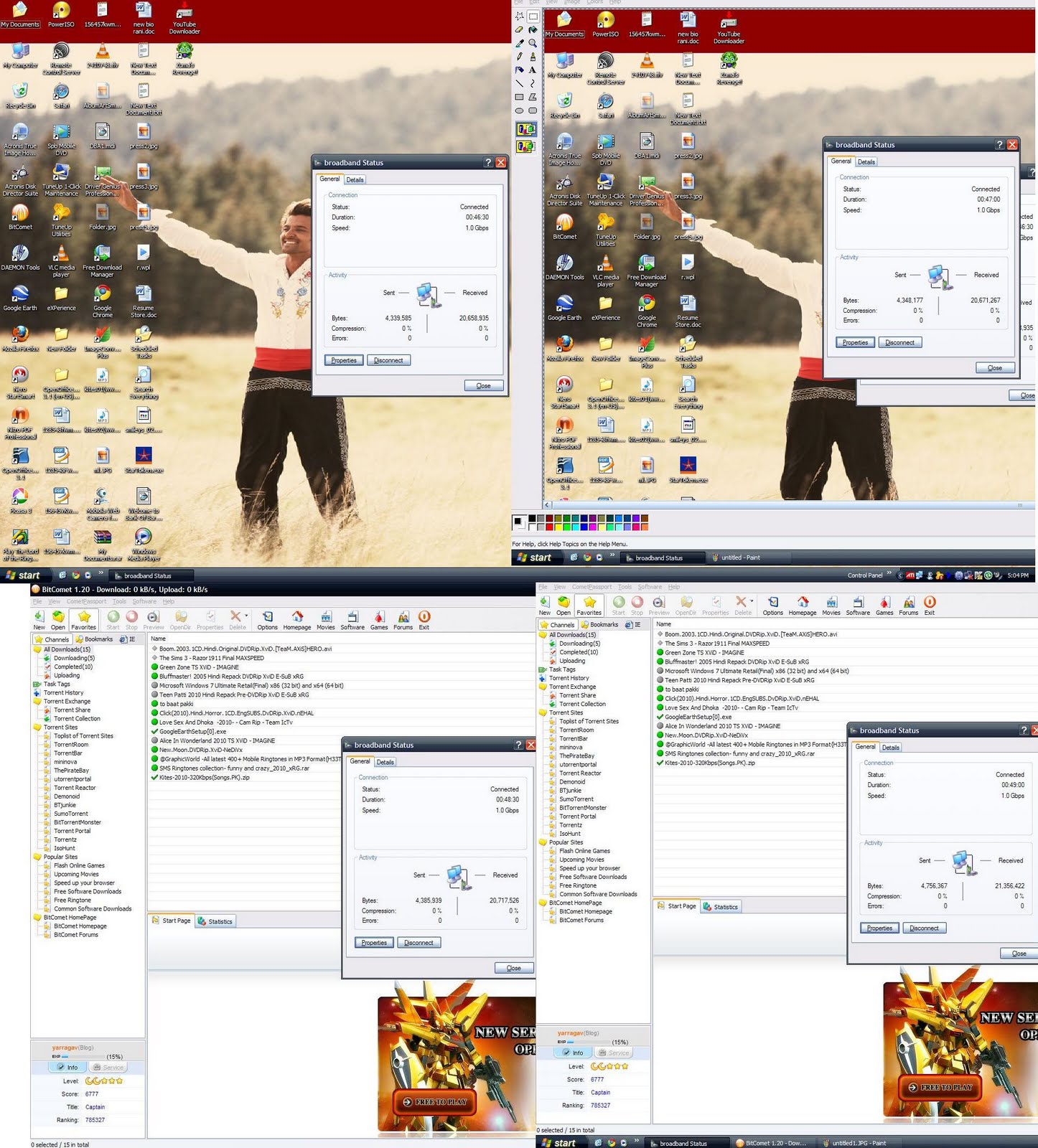Select the Pick Color eyedropper in Paint
The width and height of the screenshot is (1038, 1148).
click(x=519, y=43)
